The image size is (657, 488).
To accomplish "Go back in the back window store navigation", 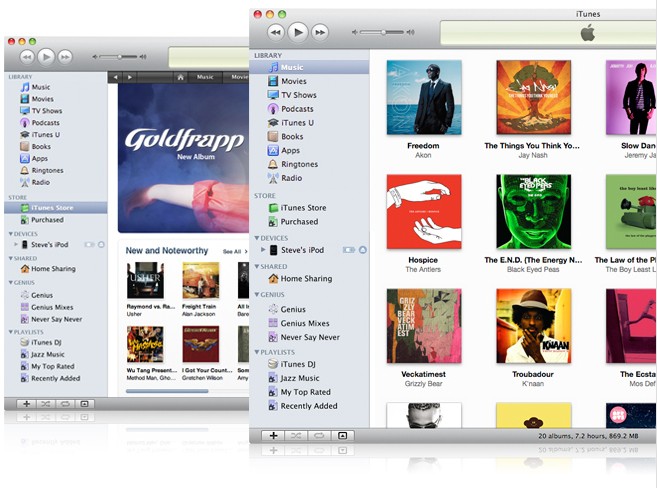I will [x=116, y=77].
